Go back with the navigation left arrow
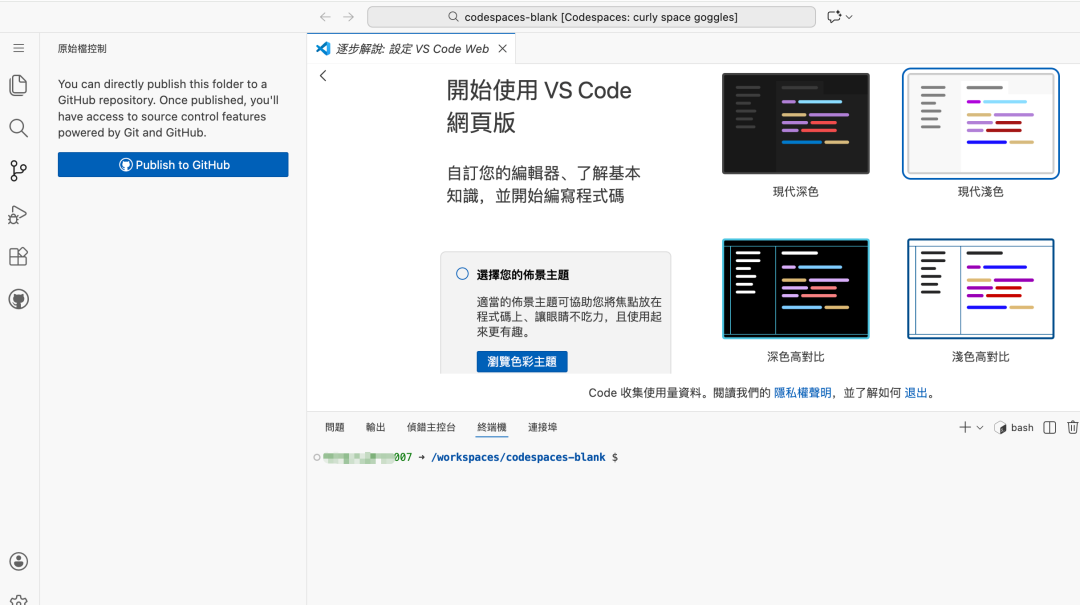The image size is (1080, 605). point(325,17)
